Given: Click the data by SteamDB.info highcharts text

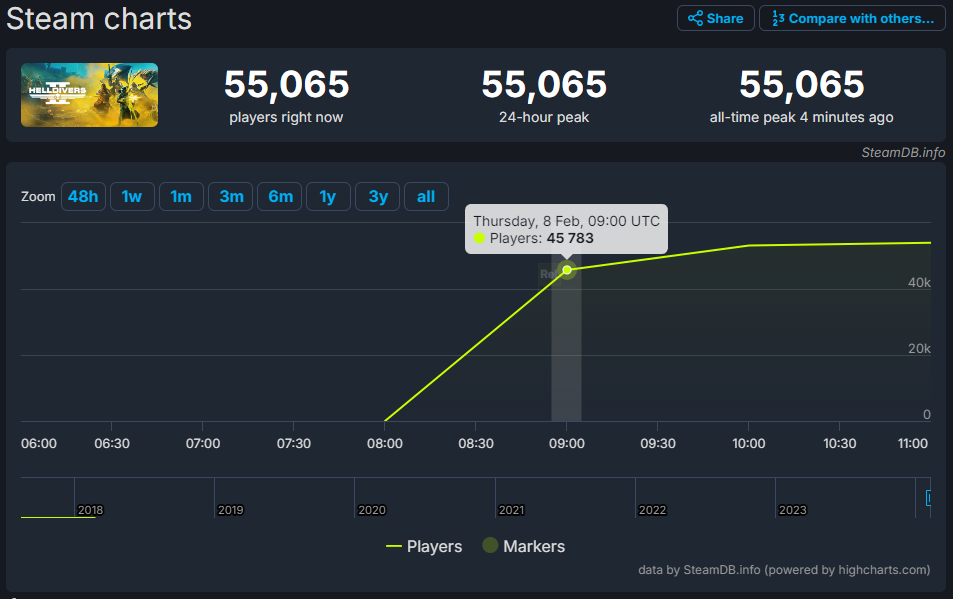Looking at the screenshot, I should pyautogui.click(x=784, y=570).
